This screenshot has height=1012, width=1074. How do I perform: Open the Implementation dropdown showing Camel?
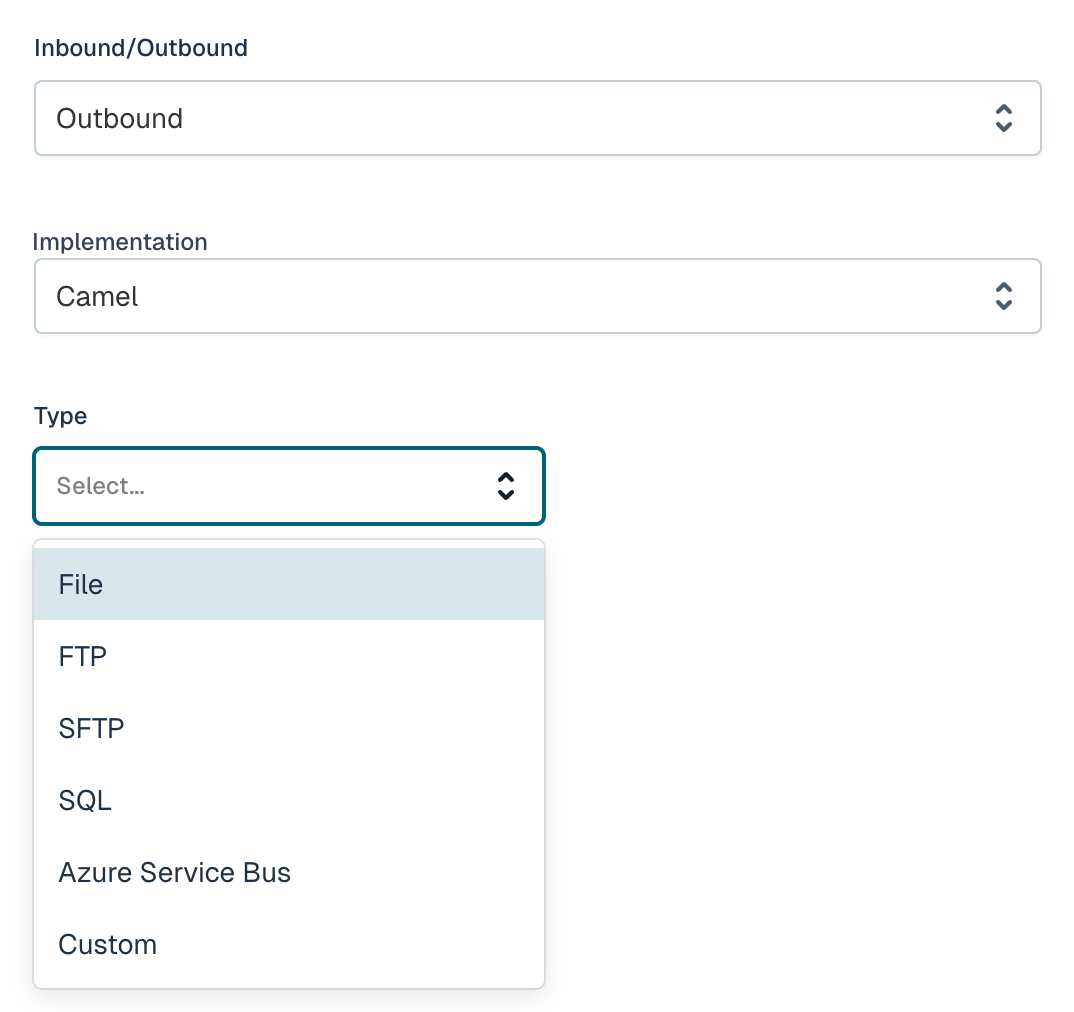coord(538,296)
